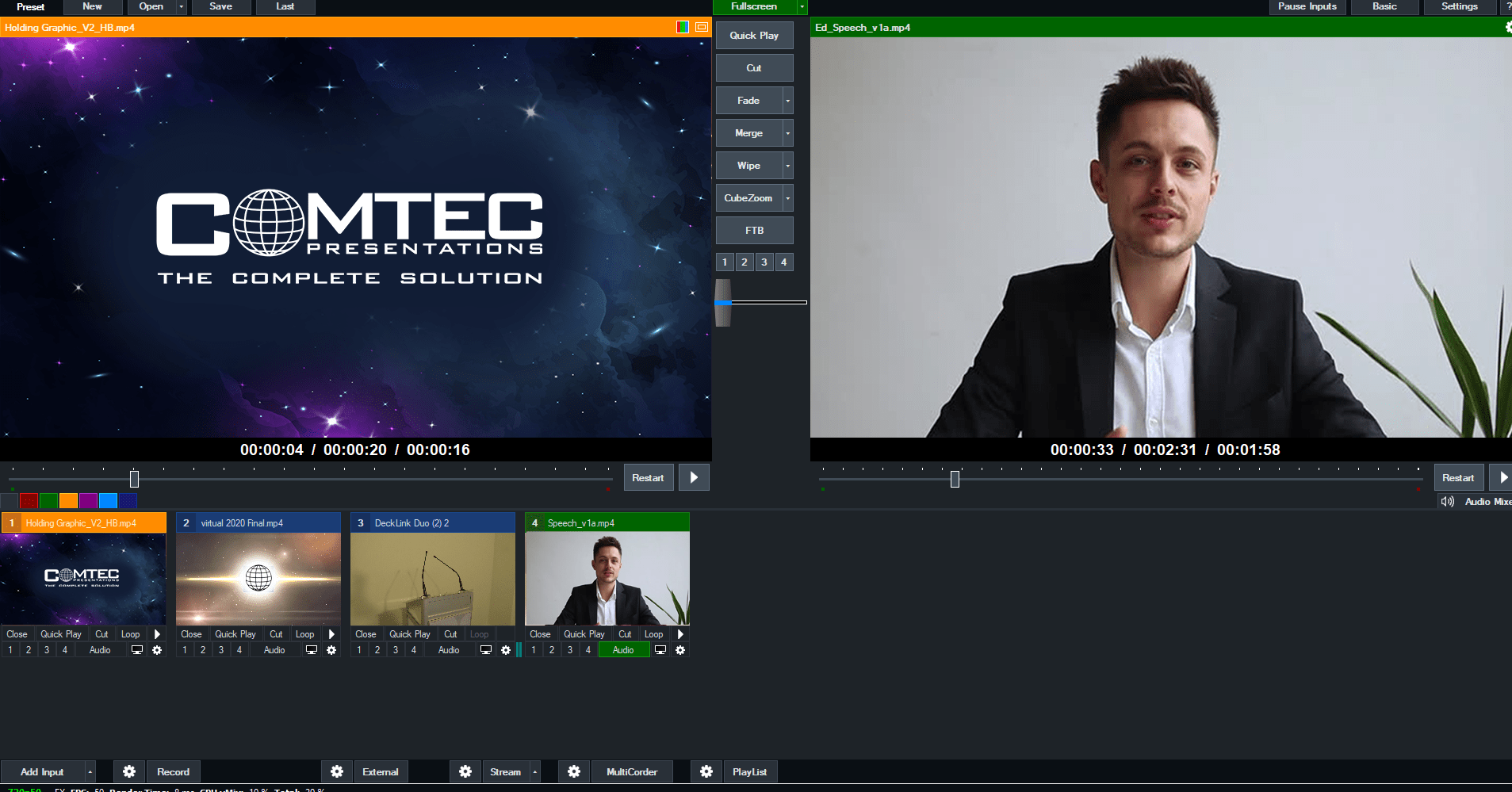Restart the preview video

coord(649,477)
